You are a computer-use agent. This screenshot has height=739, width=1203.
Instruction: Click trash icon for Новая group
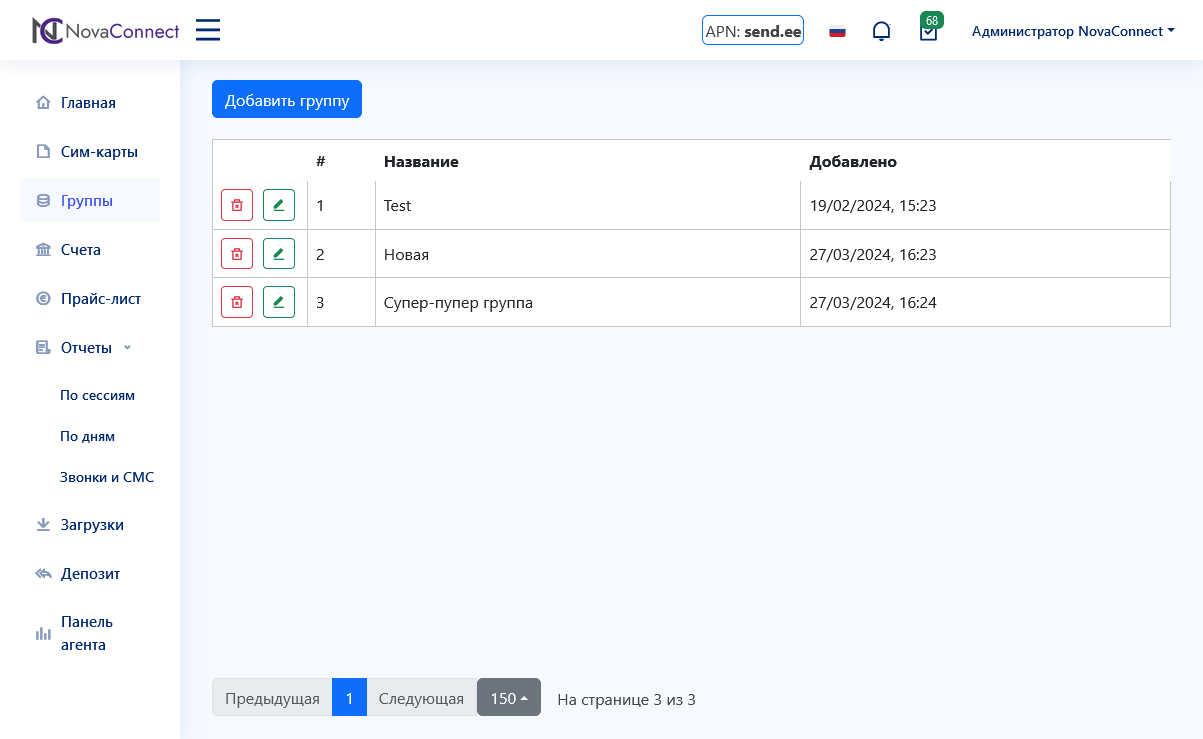[x=237, y=254]
